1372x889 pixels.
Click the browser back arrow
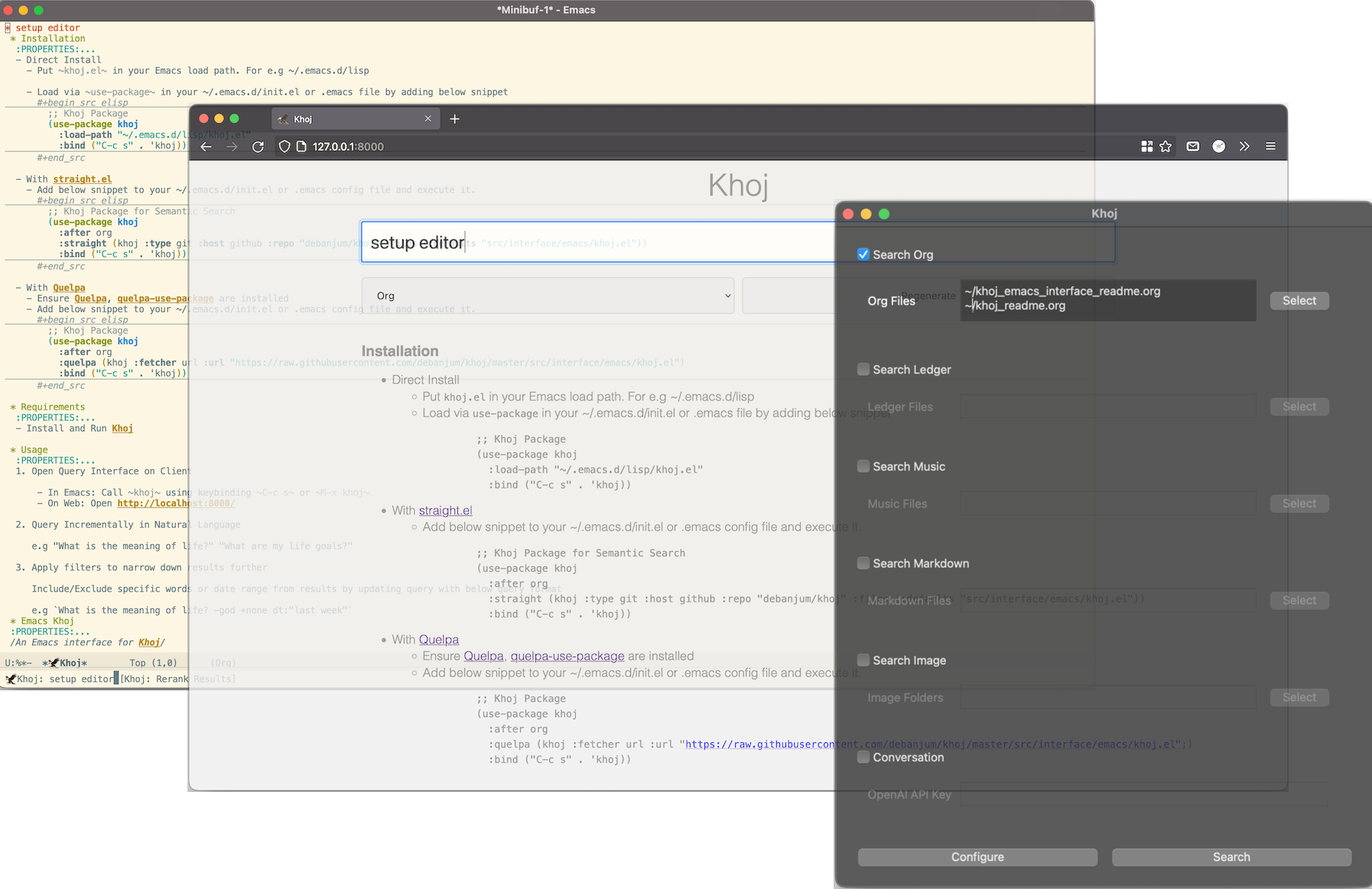tap(206, 147)
